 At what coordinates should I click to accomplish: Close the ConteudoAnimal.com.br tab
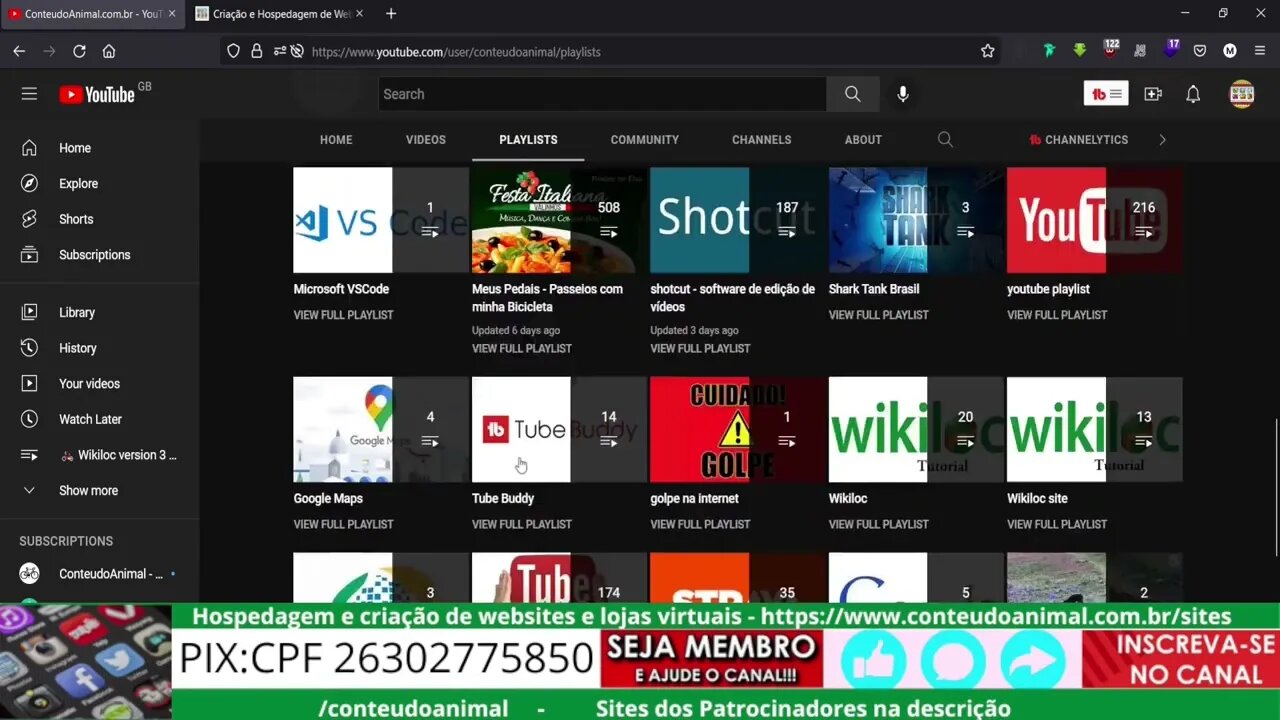172,14
